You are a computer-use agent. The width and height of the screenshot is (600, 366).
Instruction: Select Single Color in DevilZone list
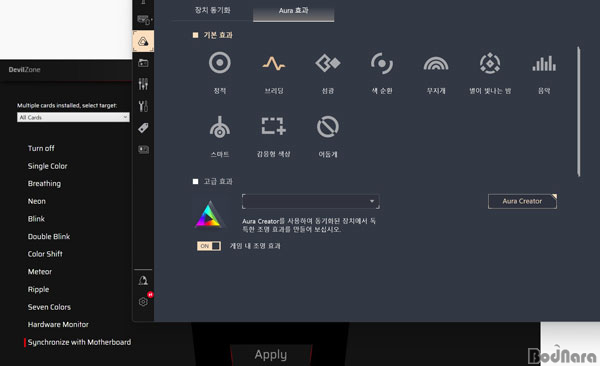47,166
